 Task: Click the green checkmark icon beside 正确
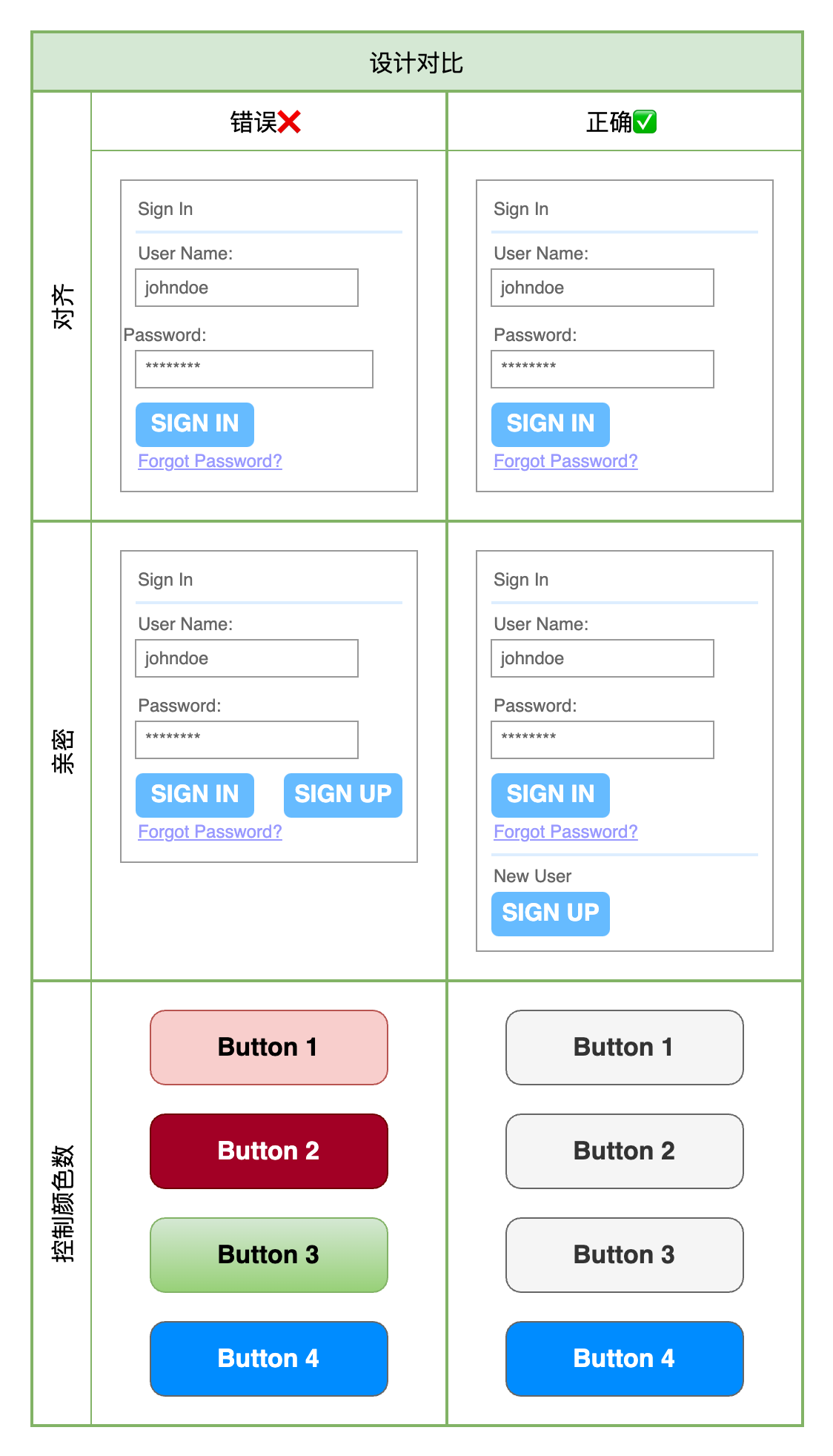[645, 122]
